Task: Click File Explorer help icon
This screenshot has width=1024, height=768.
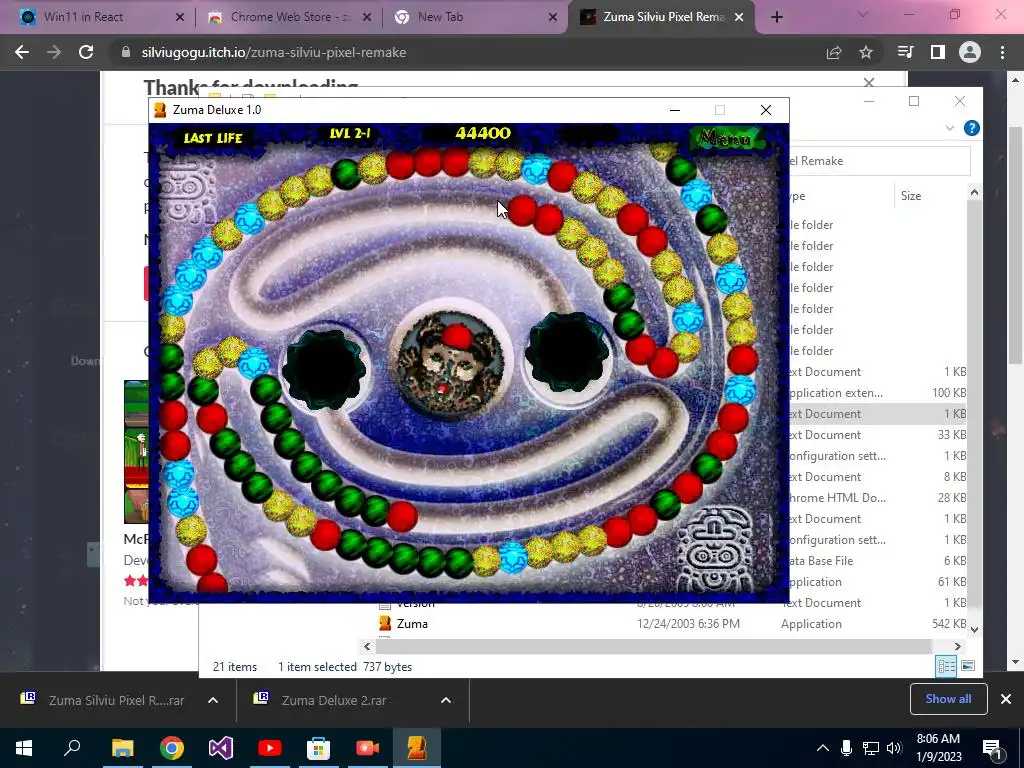Action: click(x=972, y=128)
